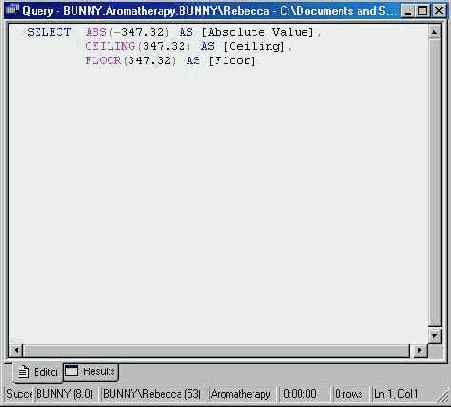This screenshot has width=451, height=407.
Task: Switch to the Editor tab
Action: coord(38,372)
